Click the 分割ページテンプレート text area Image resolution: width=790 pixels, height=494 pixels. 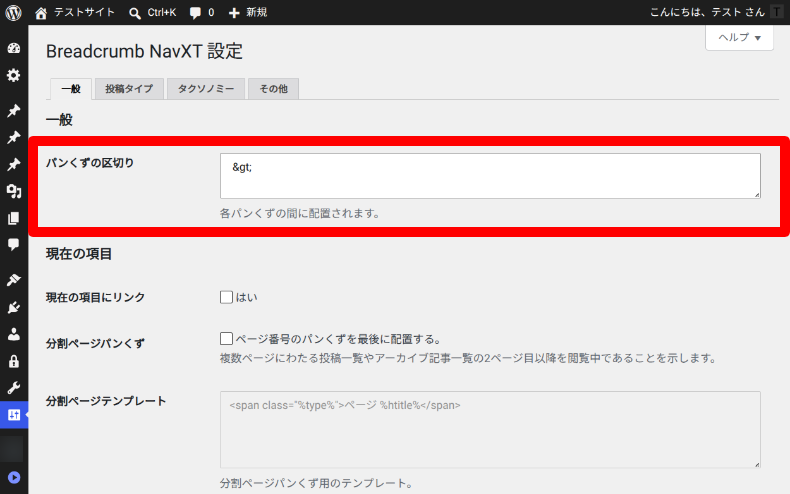point(490,429)
